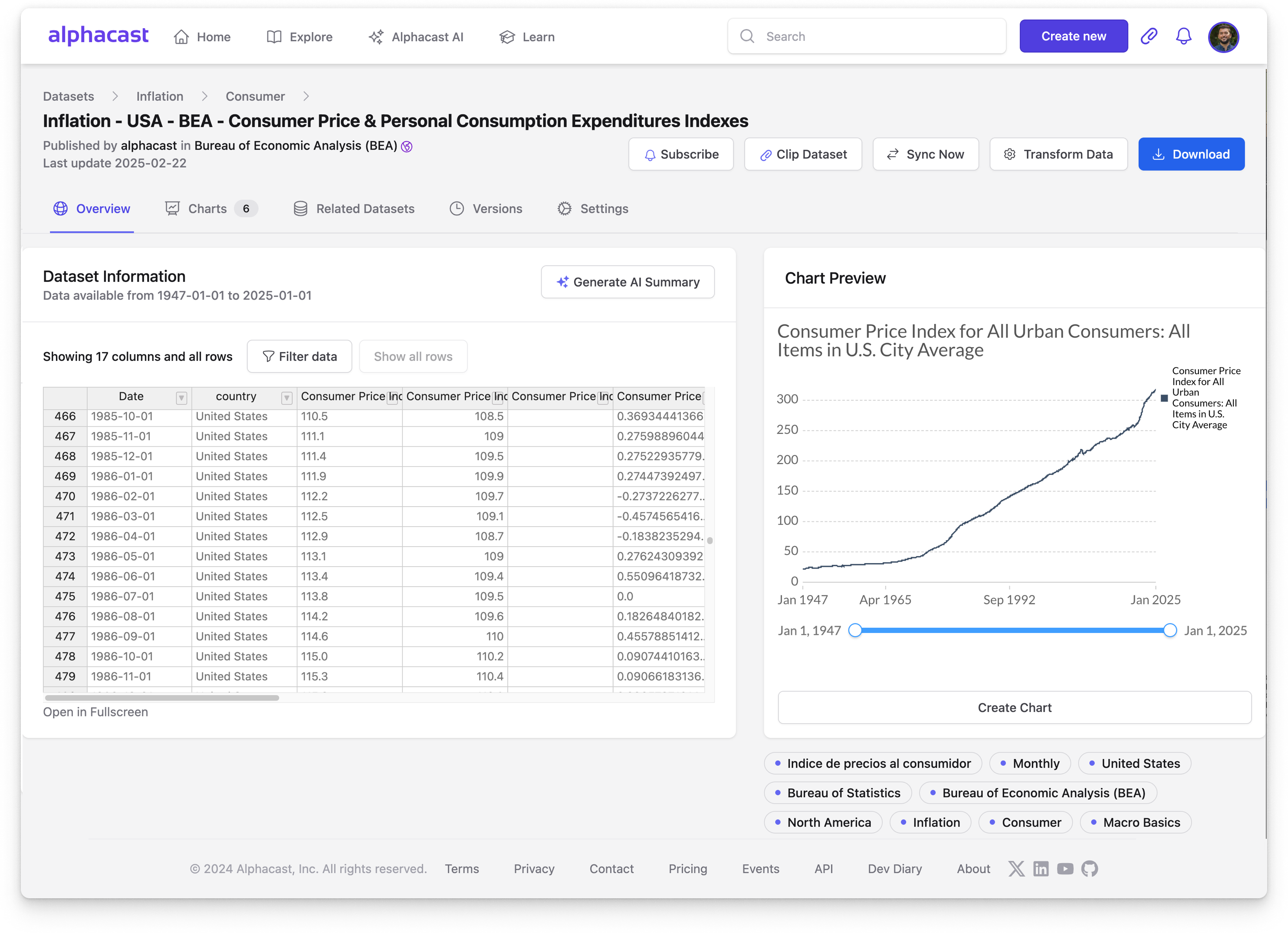Go to Datasets breadcrumb

(x=69, y=96)
